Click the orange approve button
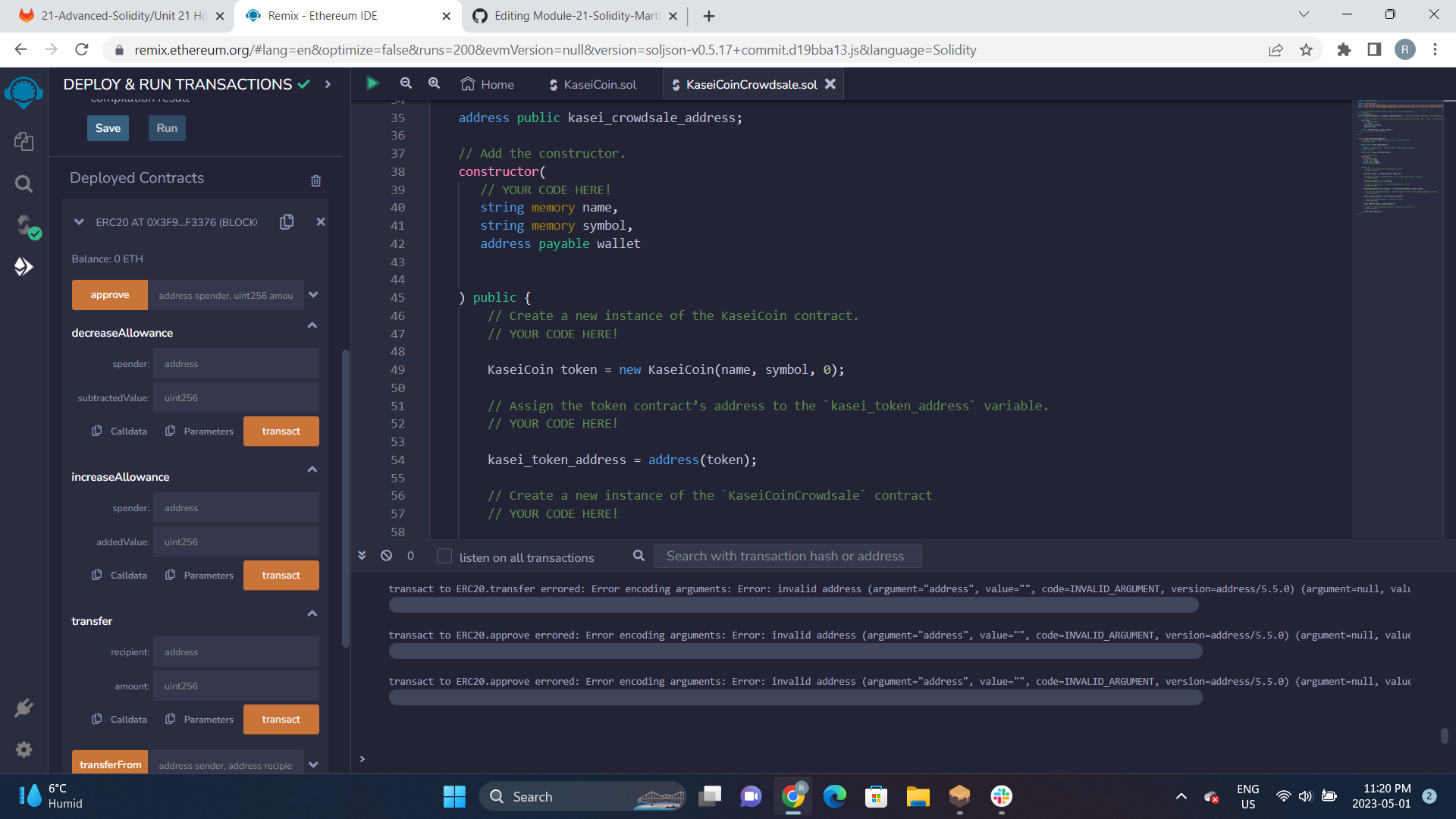This screenshot has height=819, width=1456. [x=110, y=295]
